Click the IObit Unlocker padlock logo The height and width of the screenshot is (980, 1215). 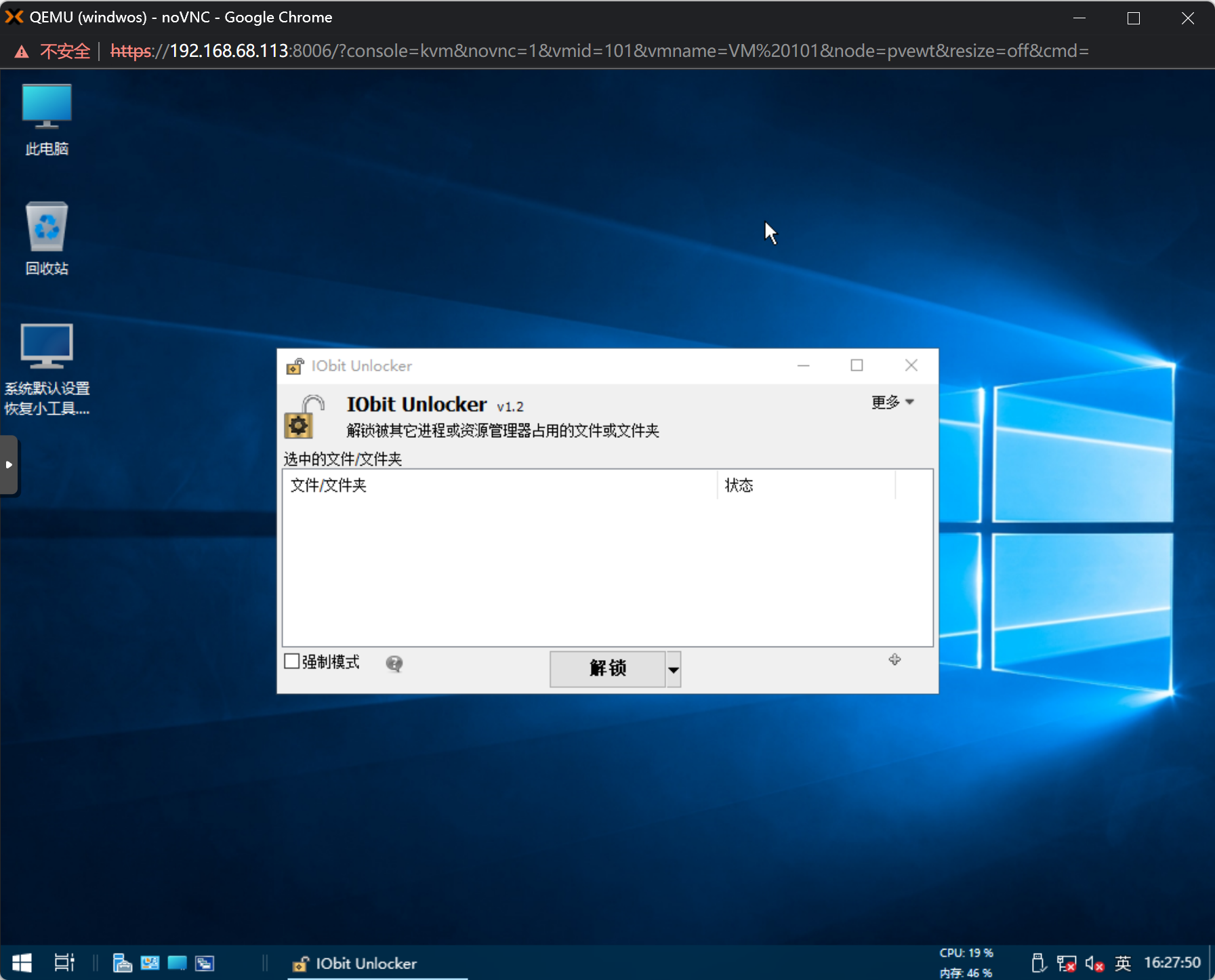coord(304,416)
